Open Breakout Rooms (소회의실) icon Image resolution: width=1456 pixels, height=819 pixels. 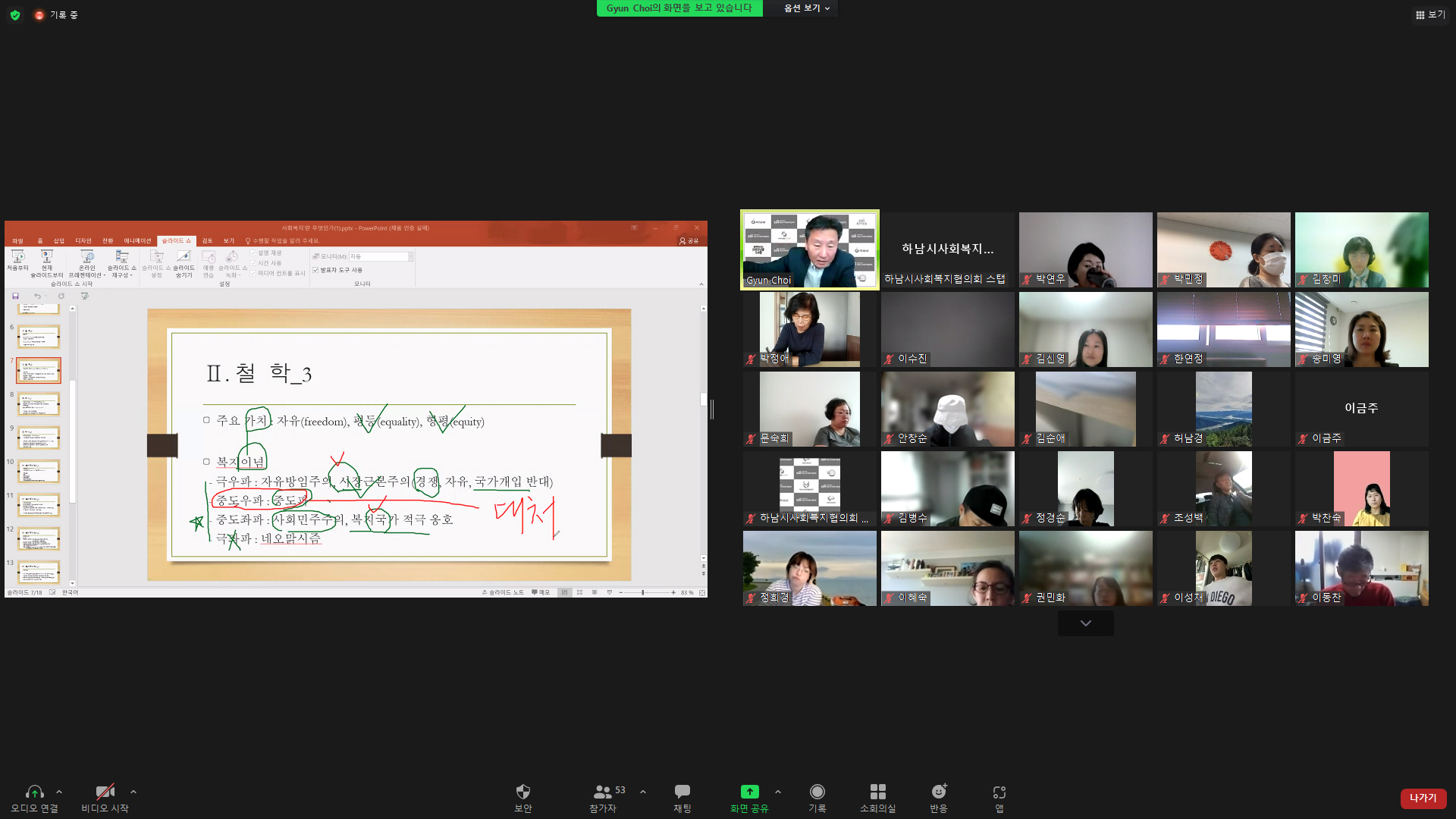pyautogui.click(x=877, y=792)
